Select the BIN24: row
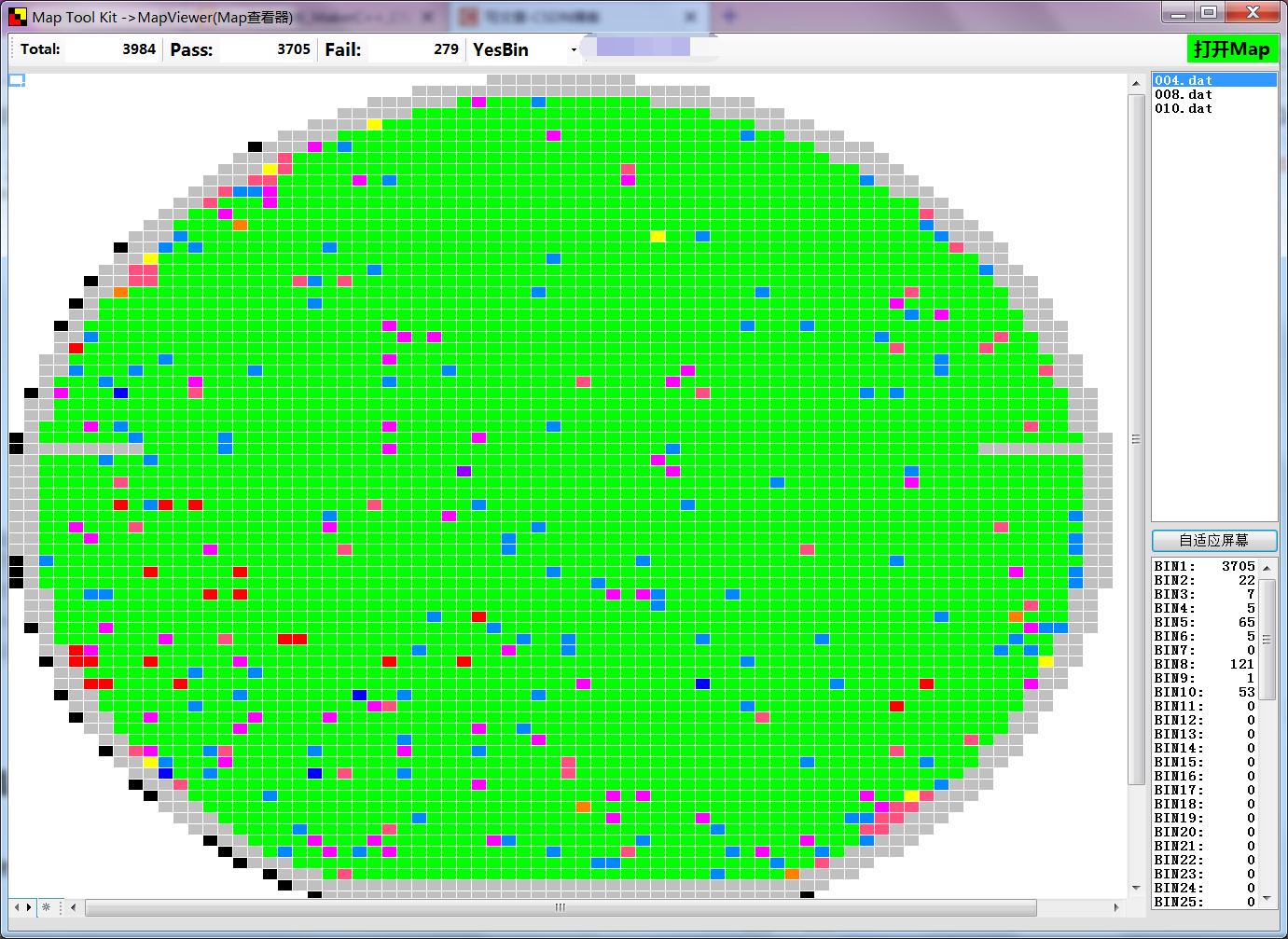Image resolution: width=1288 pixels, height=939 pixels. (x=1205, y=888)
